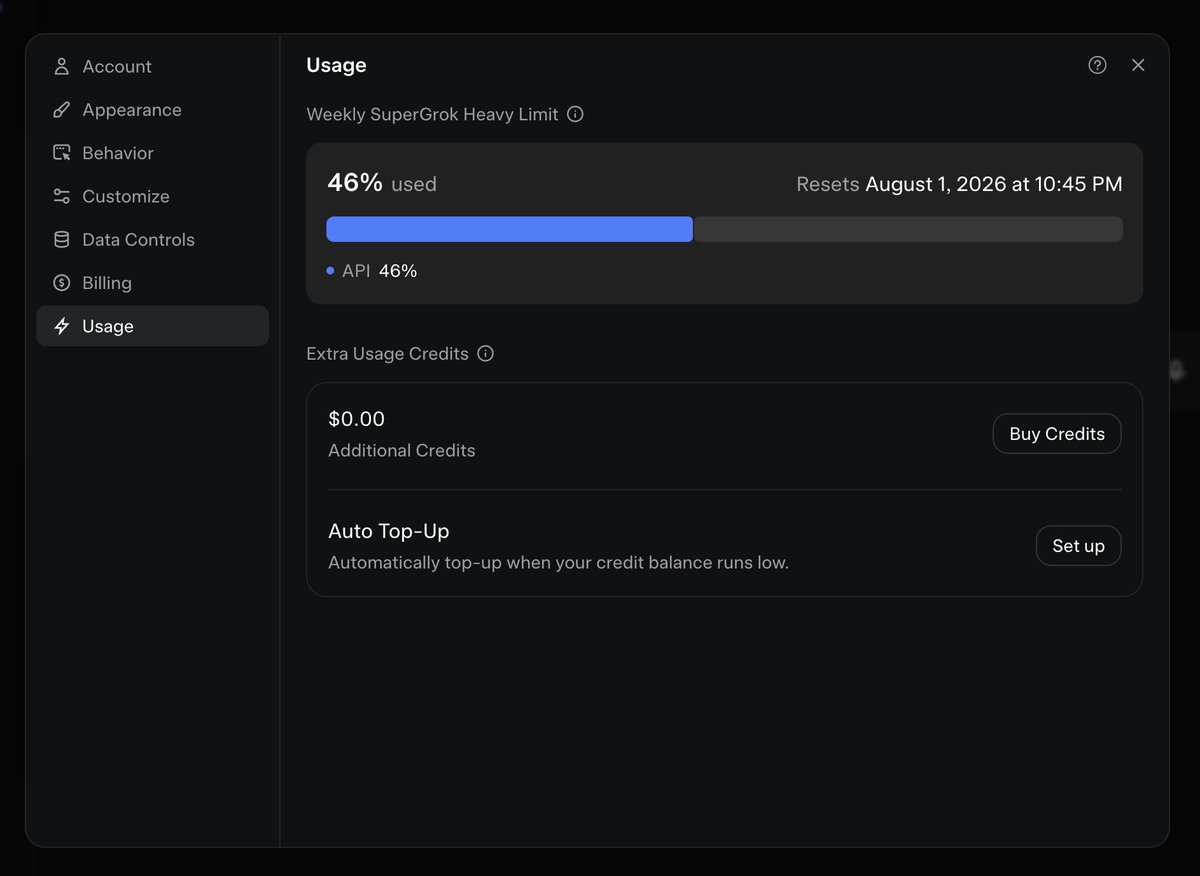Click the Usage lightning bolt icon
The image size is (1200, 876).
pyautogui.click(x=62, y=326)
